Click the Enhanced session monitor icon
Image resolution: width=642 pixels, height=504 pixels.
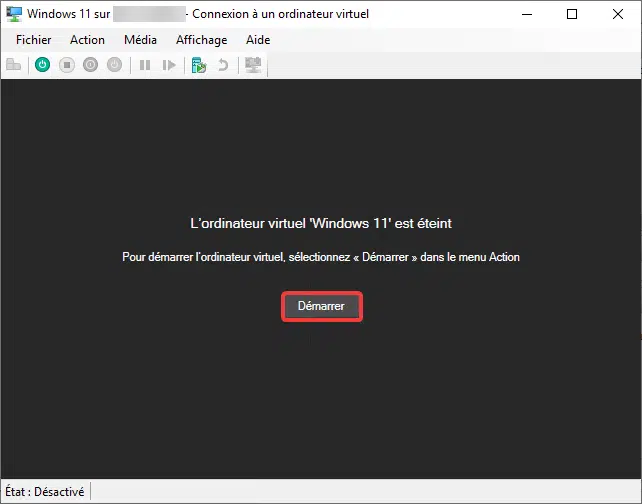(253, 65)
